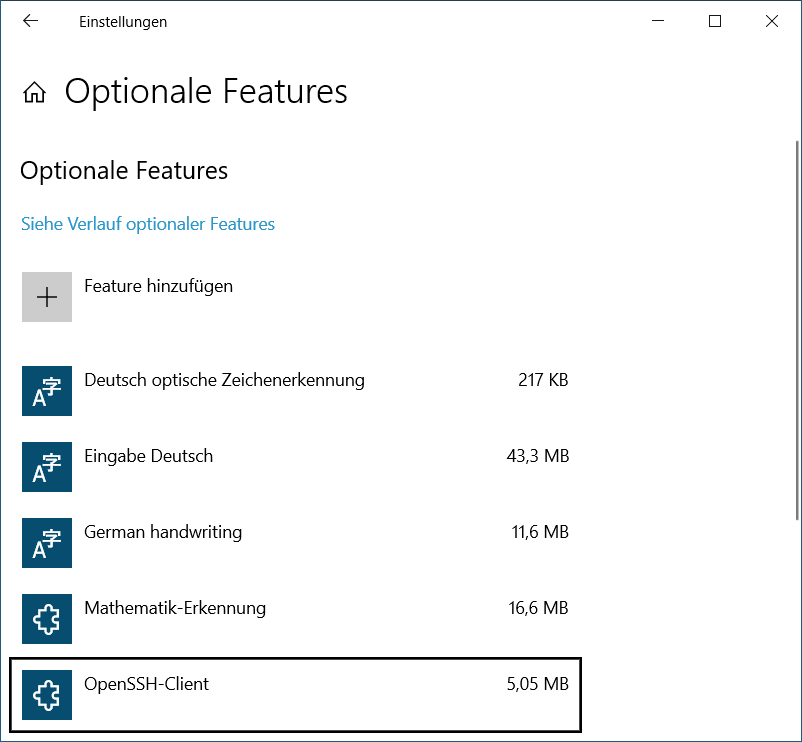802x742 pixels.
Task: Select Feature hinzufügen text
Action: 159,286
